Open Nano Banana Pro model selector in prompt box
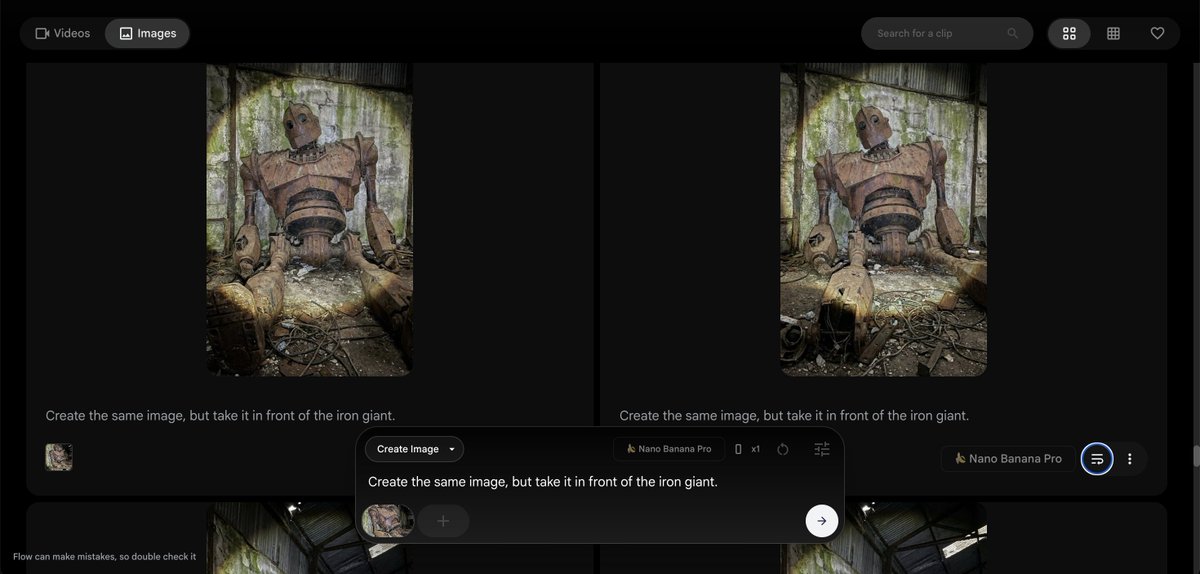Viewport: 1200px width, 574px height. tap(669, 449)
